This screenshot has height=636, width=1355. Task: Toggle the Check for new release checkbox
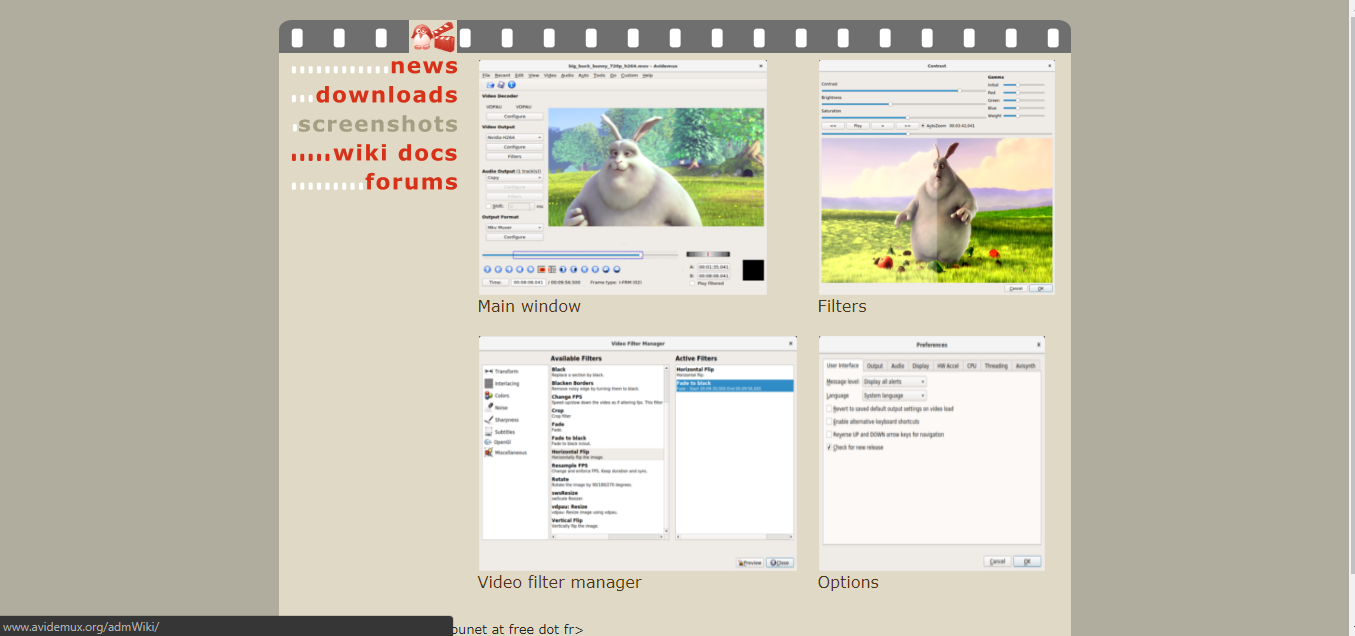pos(829,448)
